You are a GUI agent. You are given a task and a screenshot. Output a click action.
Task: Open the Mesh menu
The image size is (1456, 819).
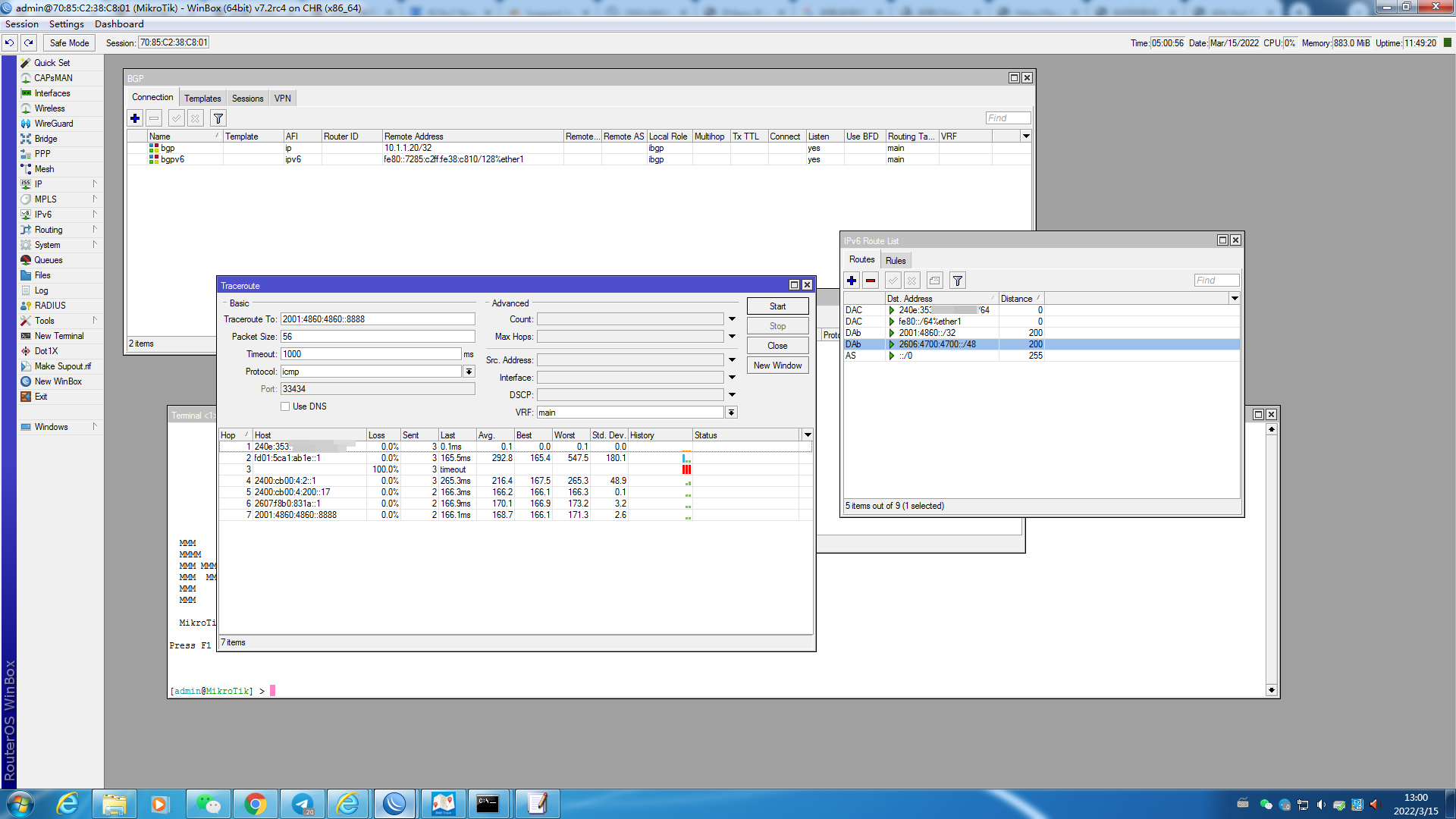coord(44,169)
